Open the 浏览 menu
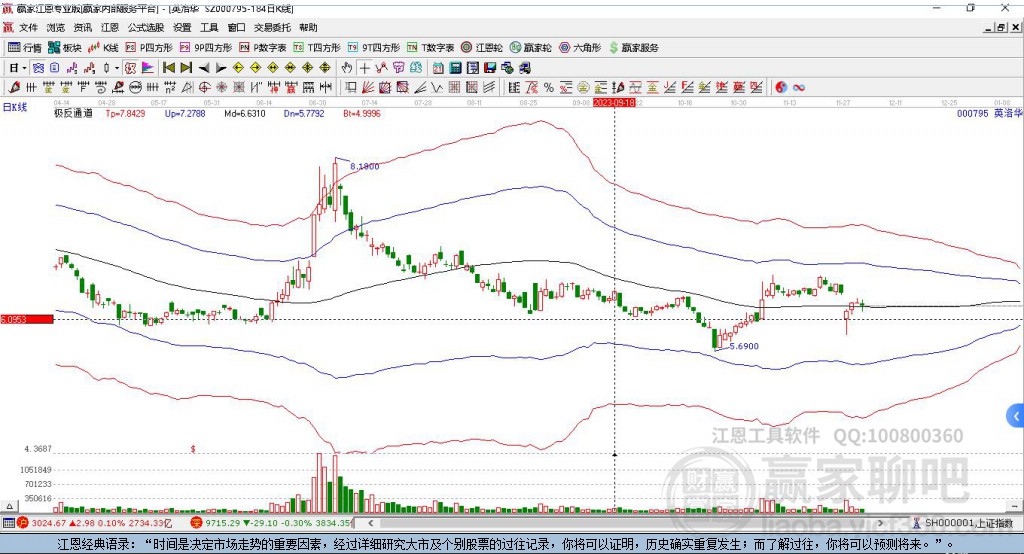1024x554 pixels. point(56,27)
